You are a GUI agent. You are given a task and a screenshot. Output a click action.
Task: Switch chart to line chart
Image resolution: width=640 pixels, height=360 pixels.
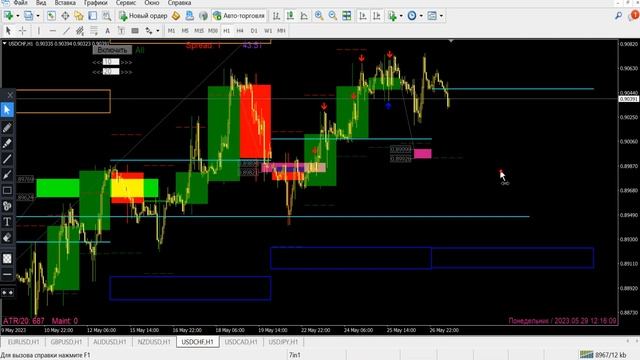pos(304,16)
